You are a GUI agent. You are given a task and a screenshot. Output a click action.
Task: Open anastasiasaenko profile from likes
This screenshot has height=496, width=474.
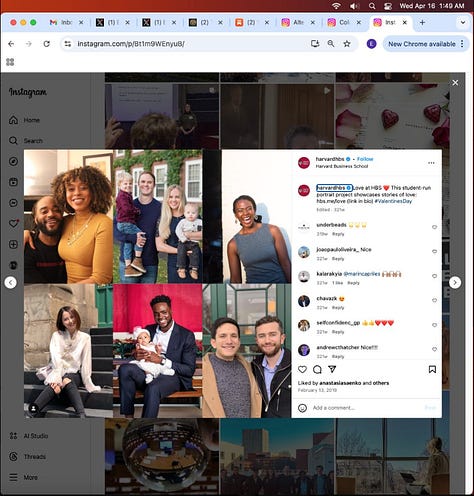(340, 383)
